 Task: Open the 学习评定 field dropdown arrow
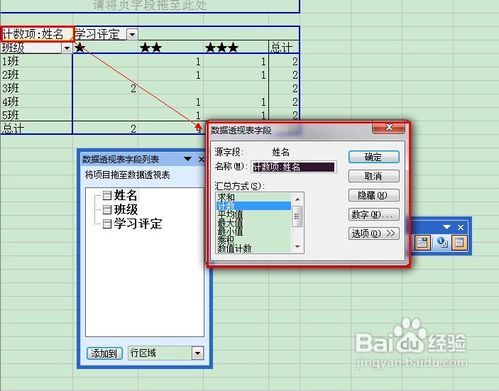click(132, 34)
